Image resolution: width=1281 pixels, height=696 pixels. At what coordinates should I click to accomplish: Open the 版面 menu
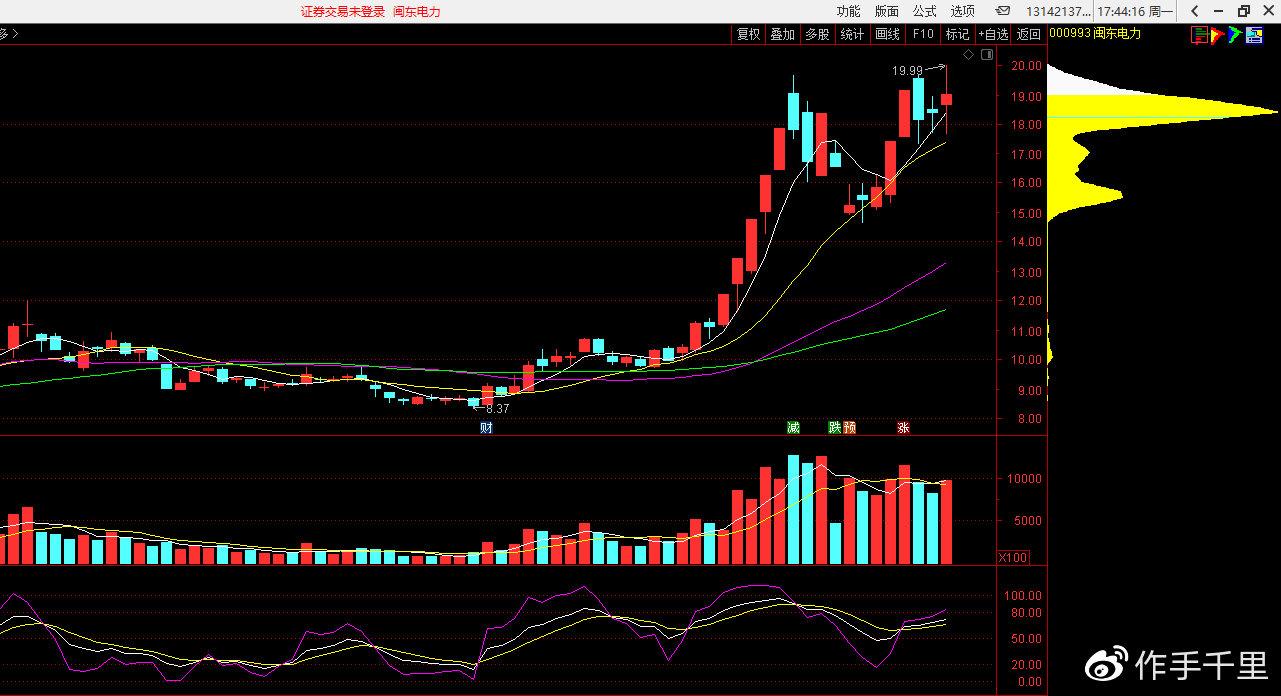886,11
